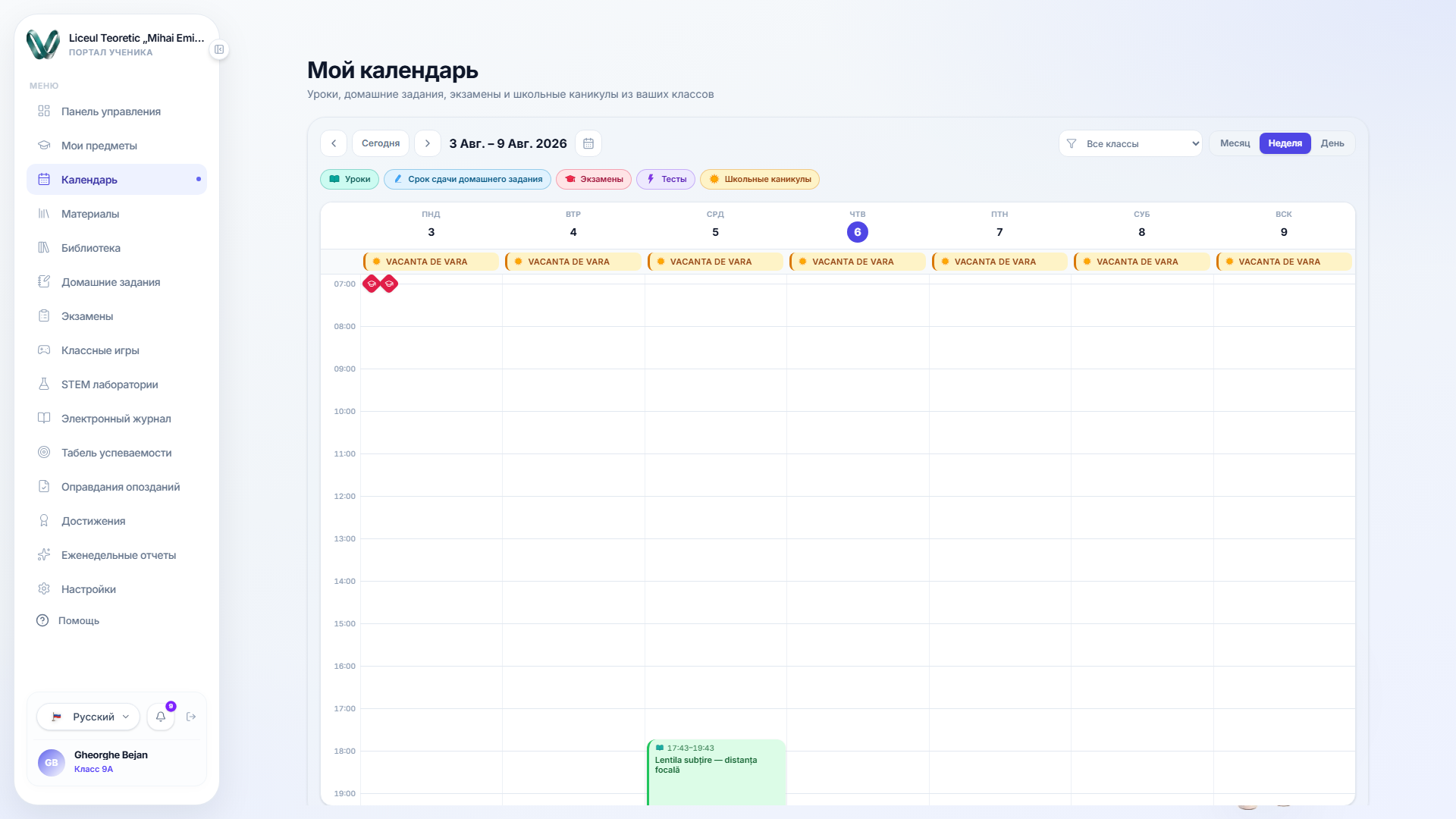This screenshot has height=819, width=1456.
Task: Open Табель успеваемости link
Action: tap(117, 453)
